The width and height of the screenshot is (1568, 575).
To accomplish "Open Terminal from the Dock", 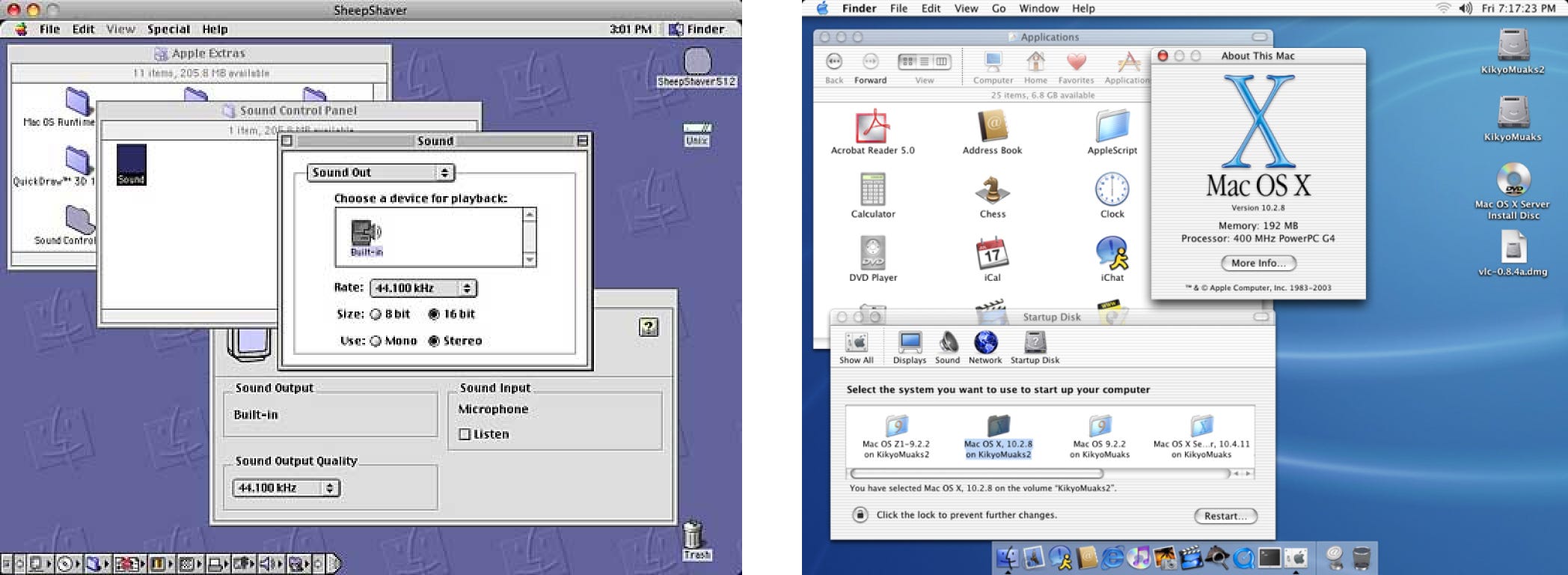I will [x=1270, y=558].
